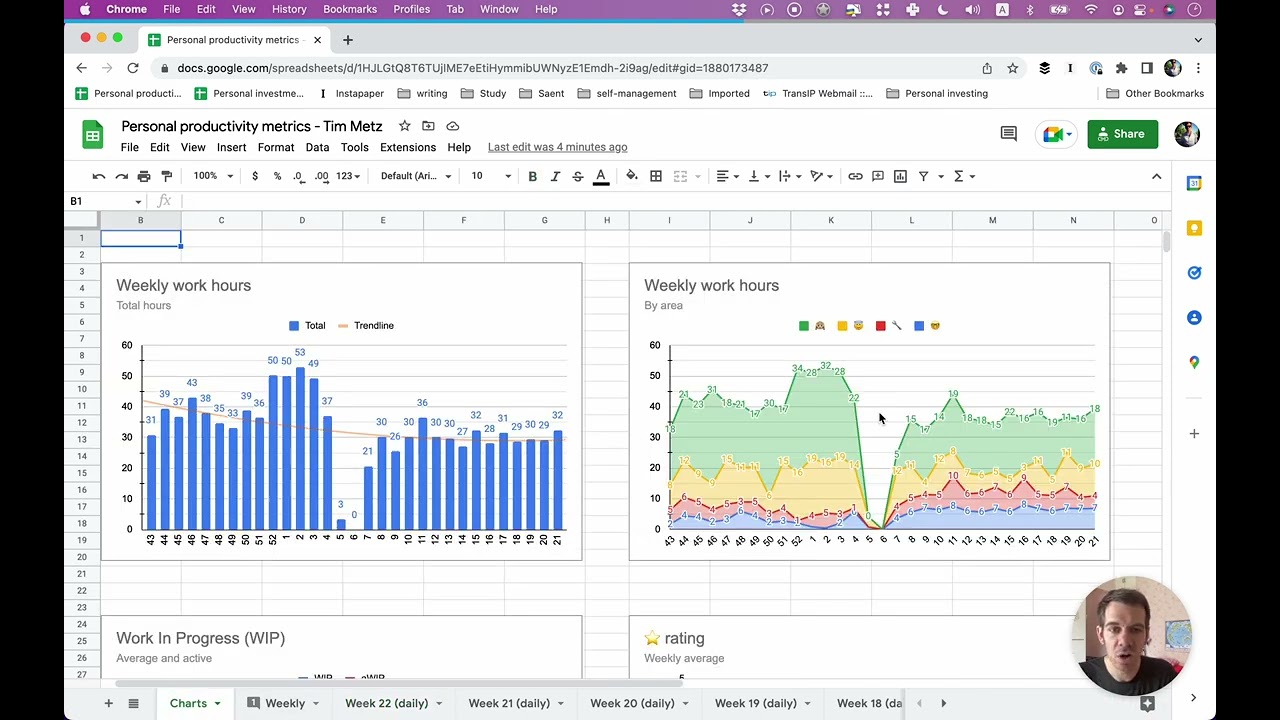Switch to Week 22 (daily) tab
1280x720 pixels.
386,703
